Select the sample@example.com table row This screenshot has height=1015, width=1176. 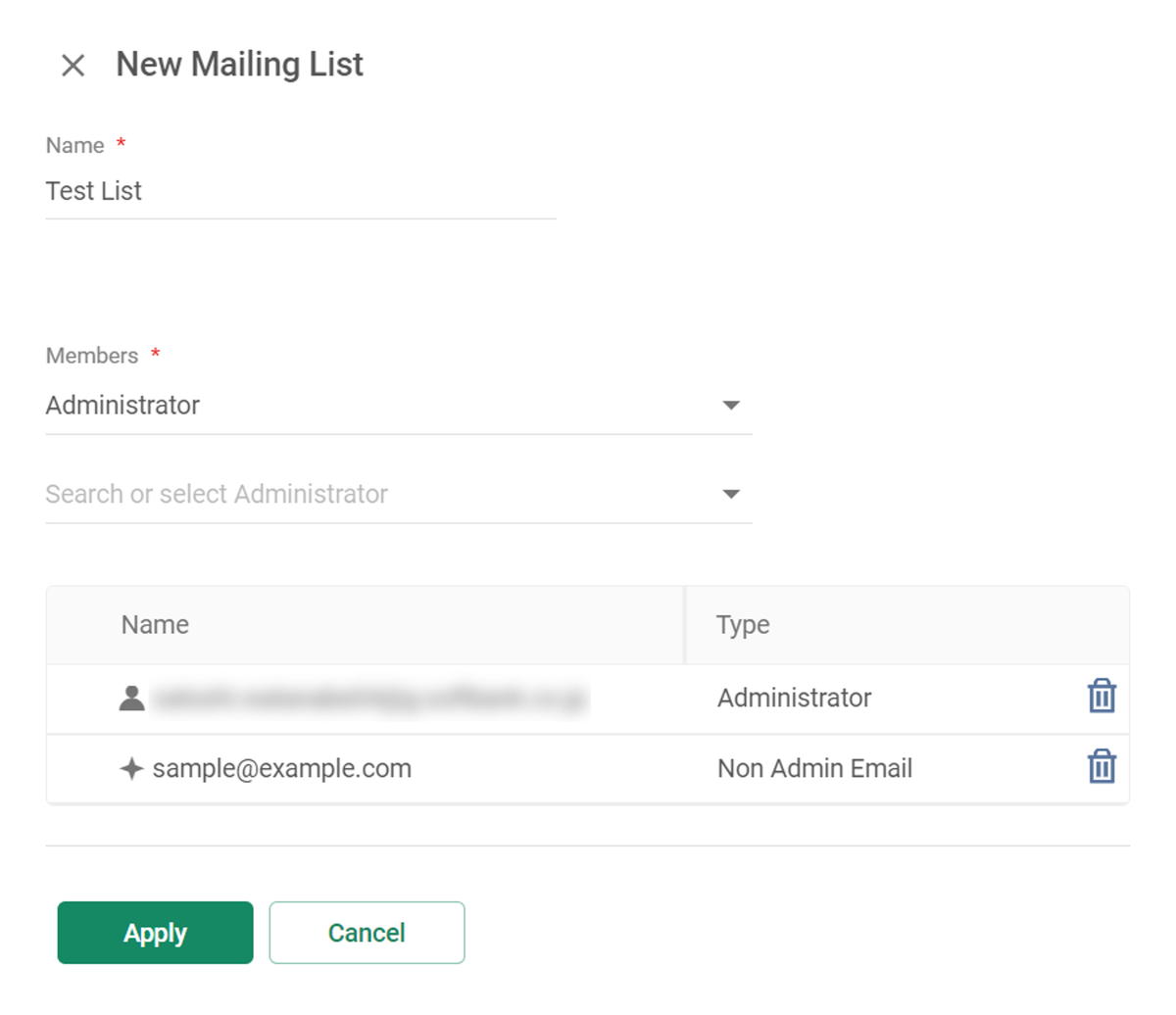click(x=588, y=769)
